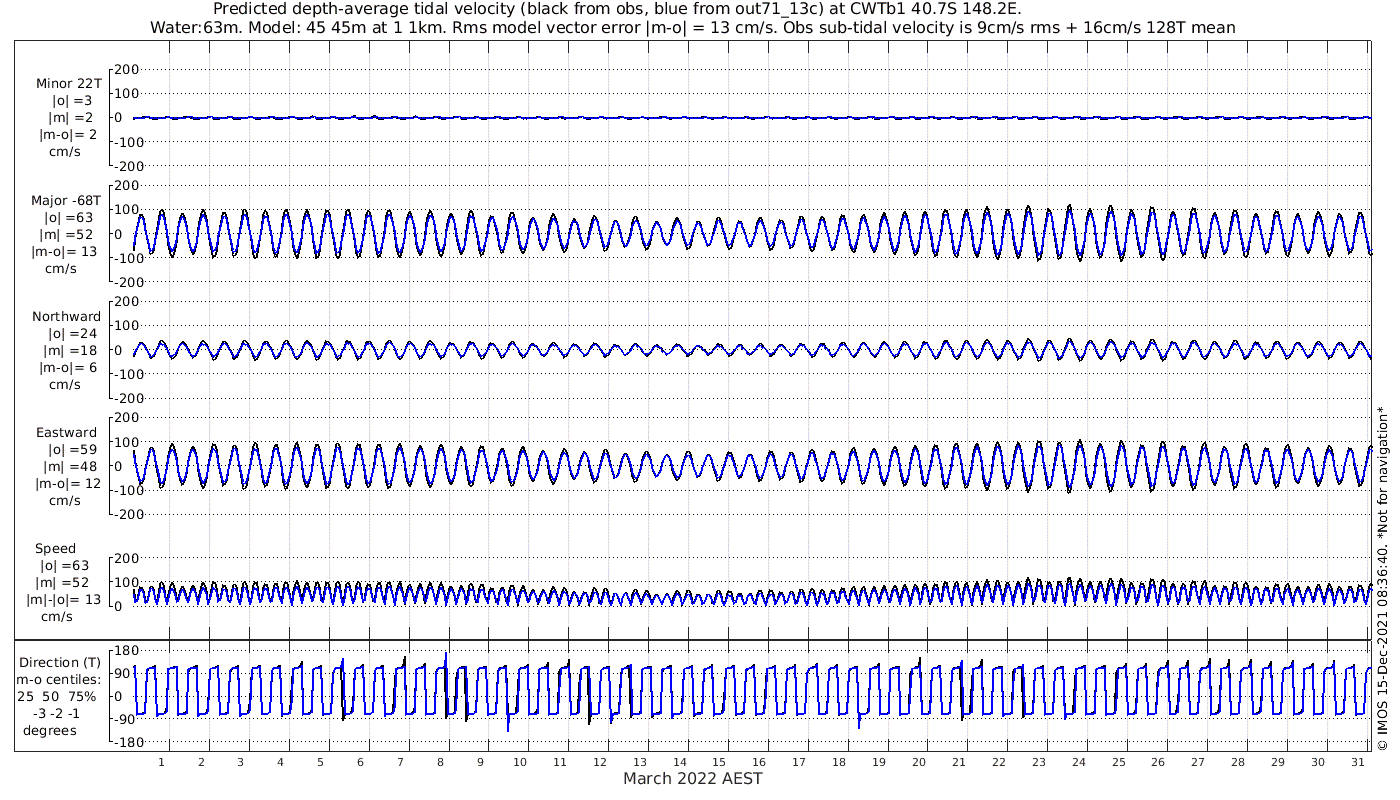Click day '12' on the x-axis
The image size is (1400, 800).
600,762
